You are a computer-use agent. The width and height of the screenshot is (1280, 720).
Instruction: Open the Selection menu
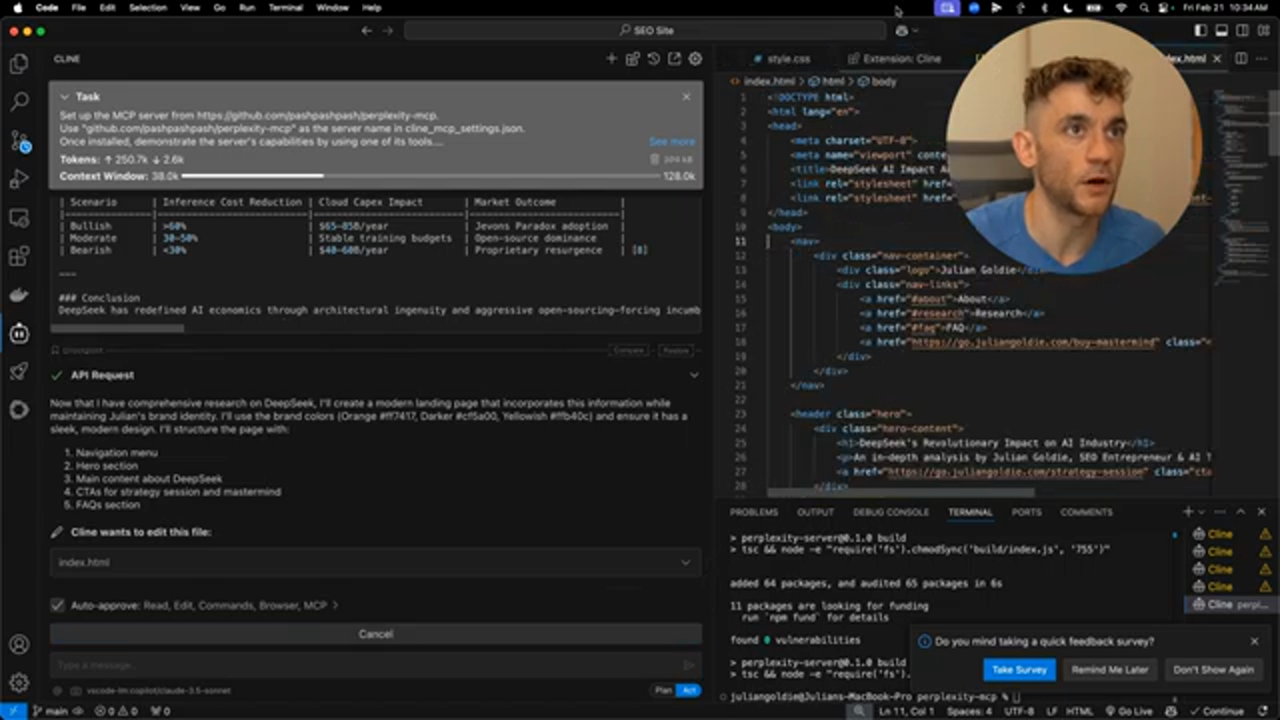coord(147,7)
